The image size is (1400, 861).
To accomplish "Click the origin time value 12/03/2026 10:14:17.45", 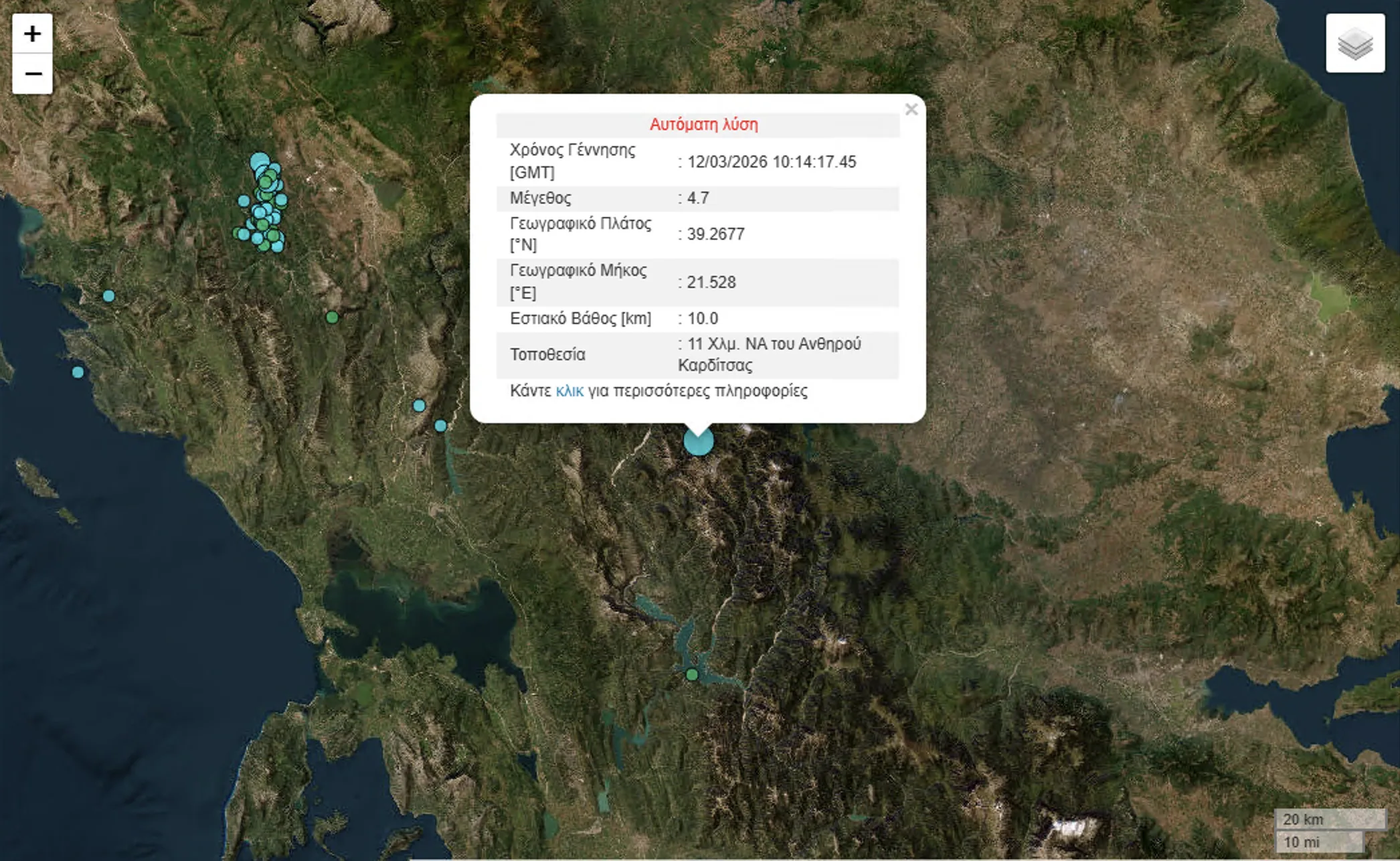I will 771,162.
